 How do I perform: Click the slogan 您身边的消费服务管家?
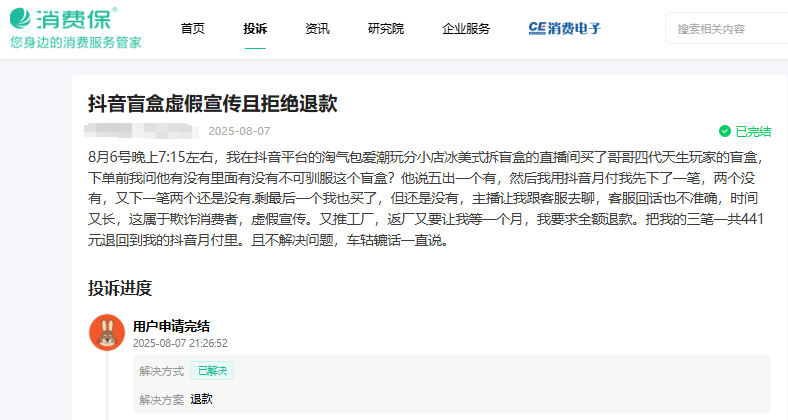click(76, 42)
